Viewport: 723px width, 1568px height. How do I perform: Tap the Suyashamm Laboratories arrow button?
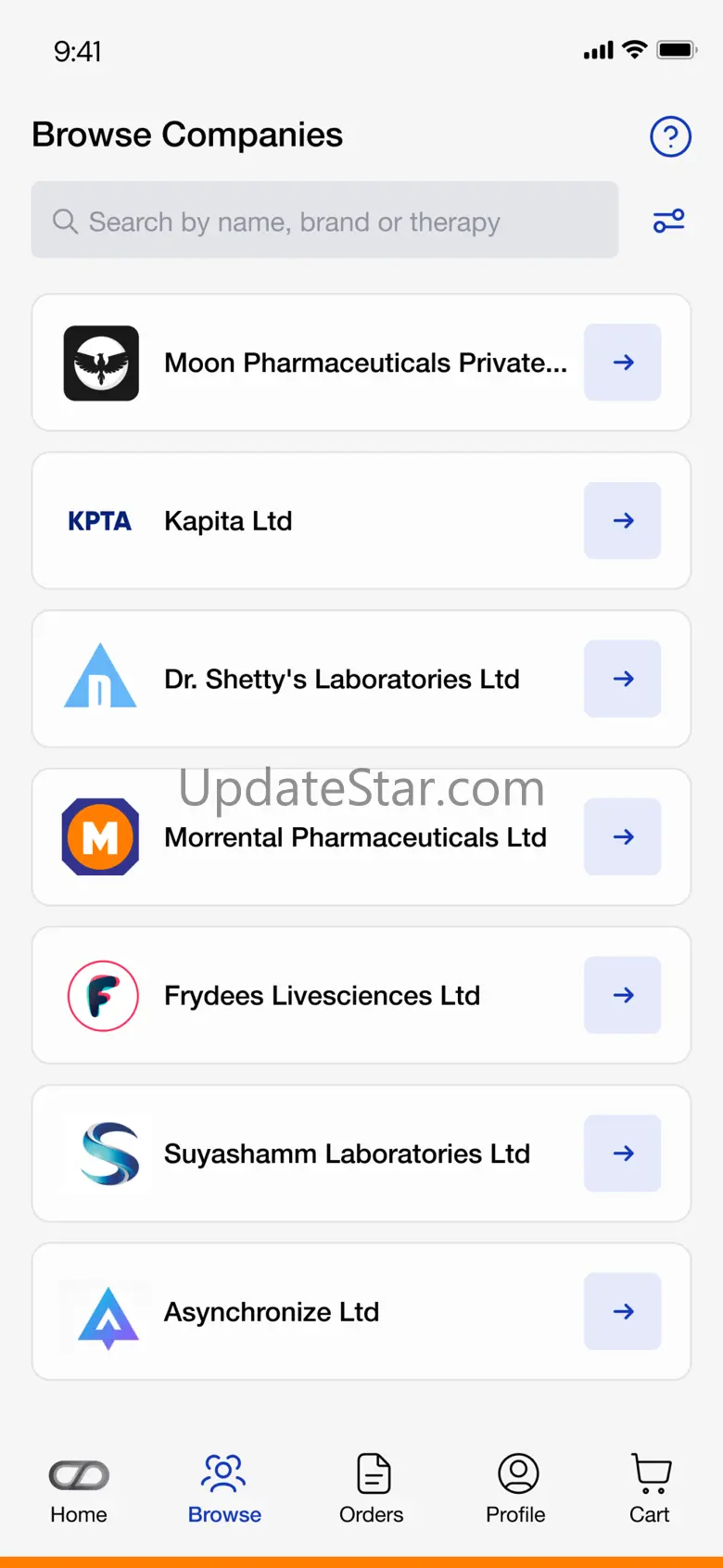(623, 1154)
